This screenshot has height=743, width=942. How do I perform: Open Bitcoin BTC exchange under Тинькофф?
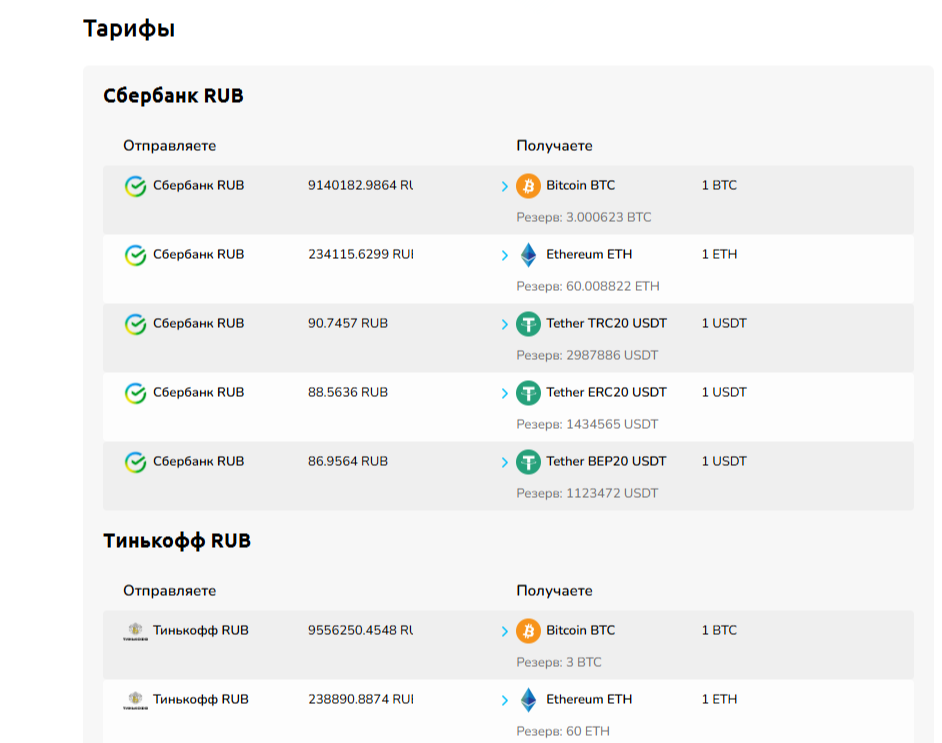tap(580, 630)
